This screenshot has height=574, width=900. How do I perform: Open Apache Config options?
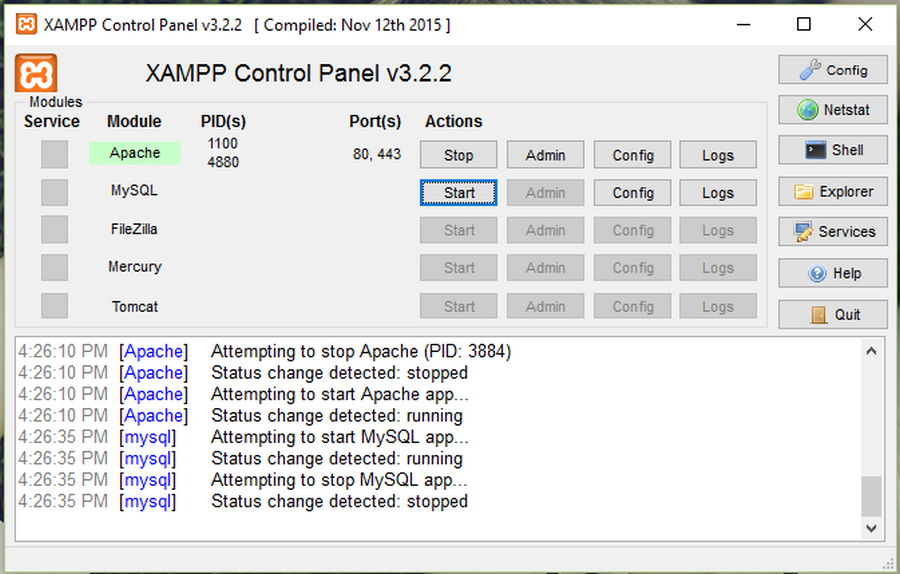tap(633, 155)
